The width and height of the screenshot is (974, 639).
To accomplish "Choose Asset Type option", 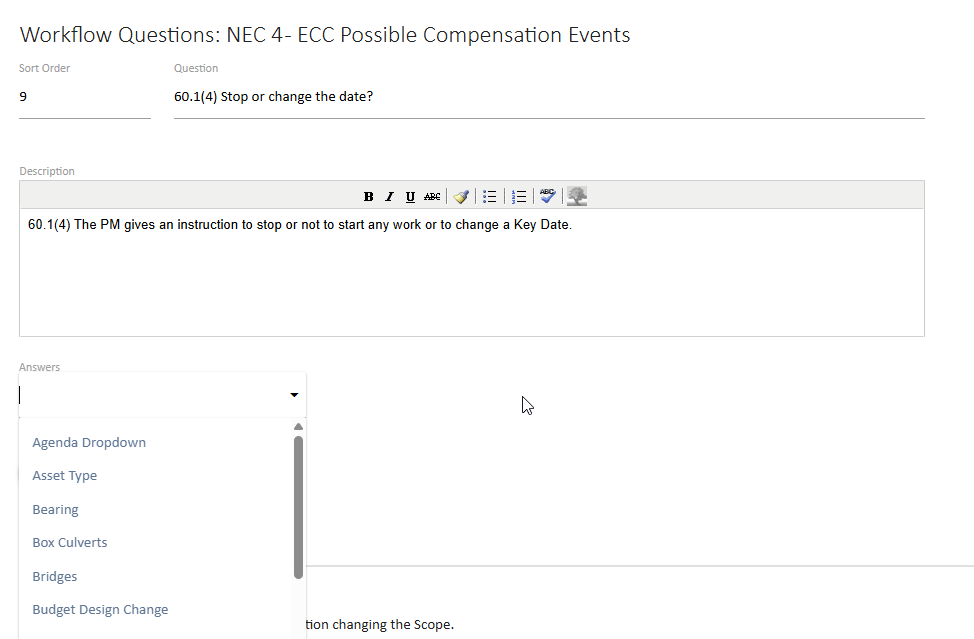I will [65, 476].
